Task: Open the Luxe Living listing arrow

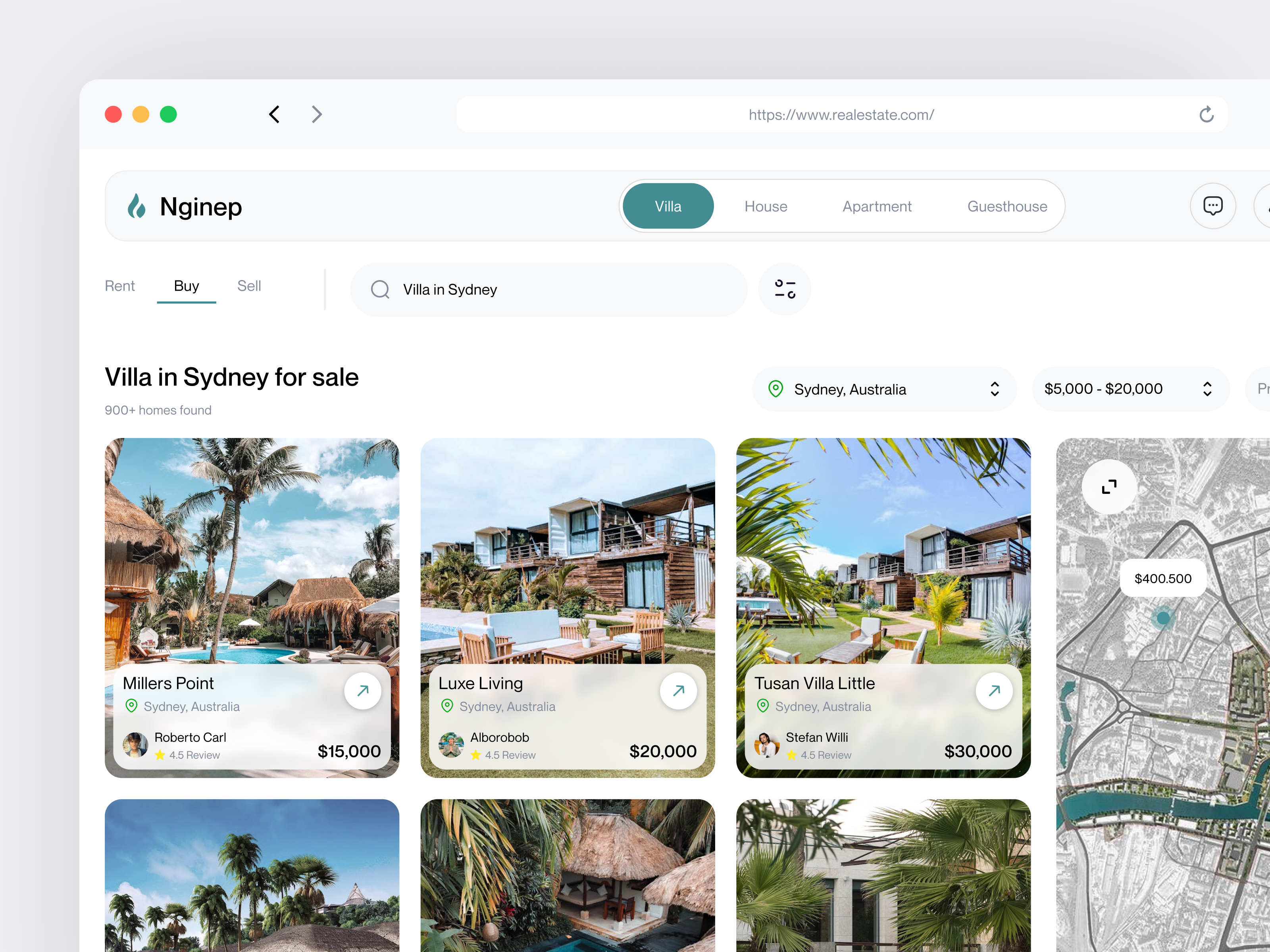Action: pyautogui.click(x=679, y=691)
